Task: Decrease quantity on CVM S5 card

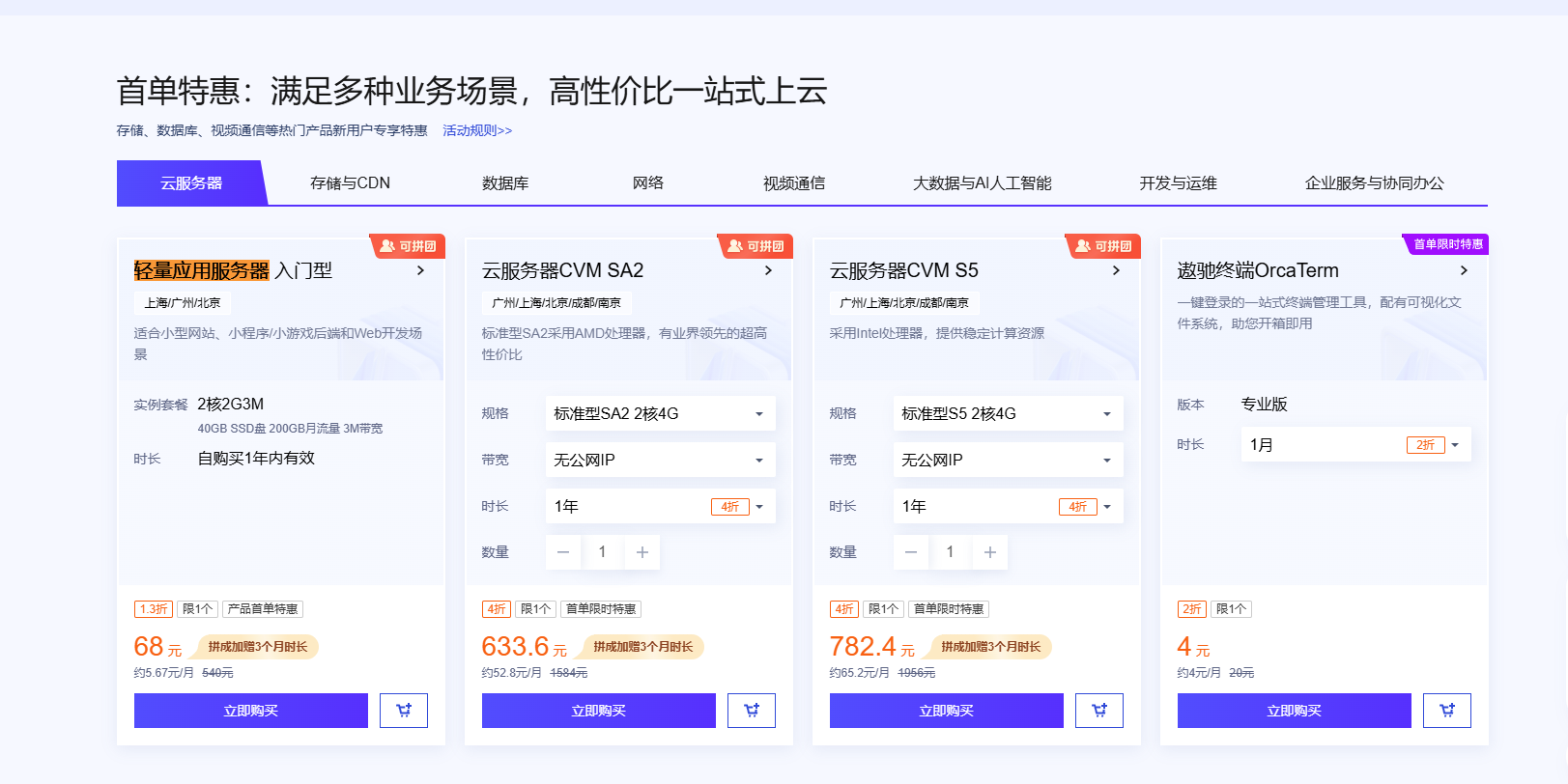Action: pyautogui.click(x=911, y=552)
